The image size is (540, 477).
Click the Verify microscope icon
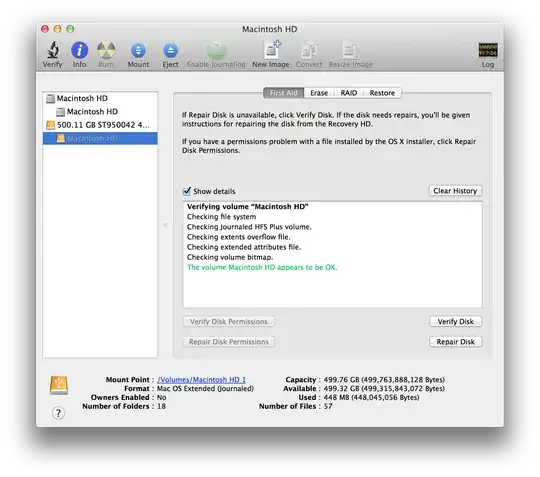[53, 50]
